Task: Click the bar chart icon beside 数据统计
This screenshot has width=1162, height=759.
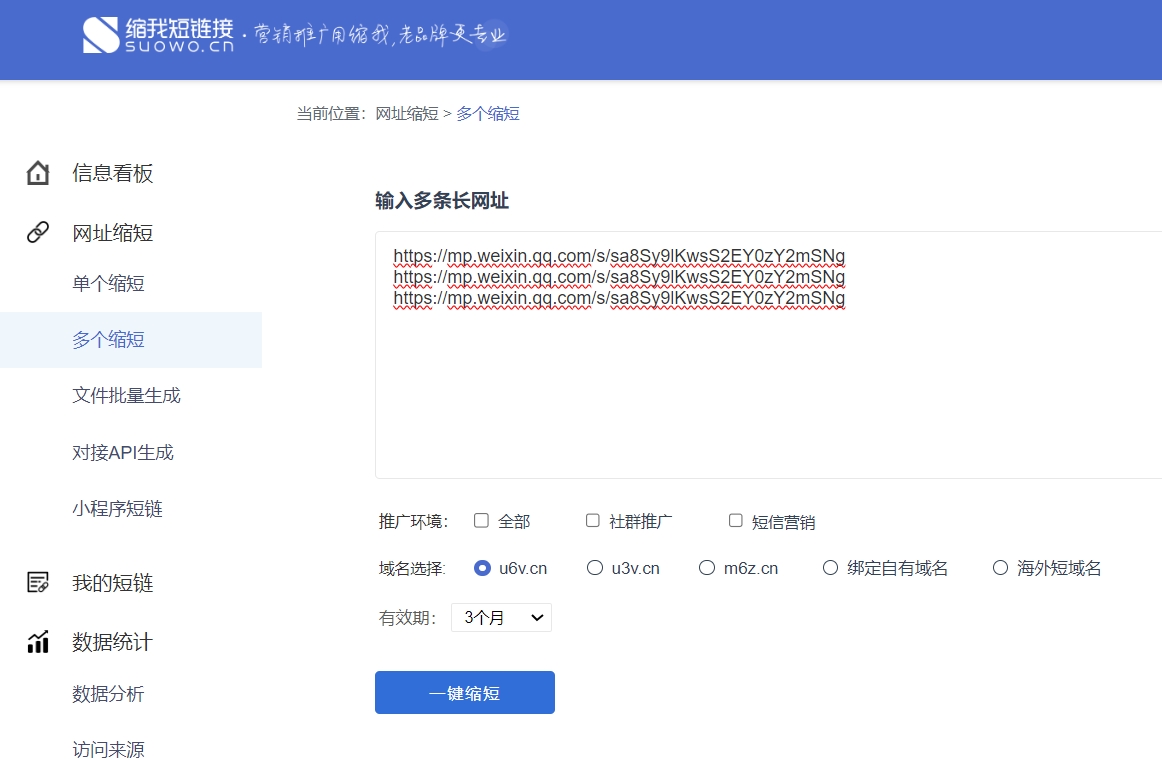Action: click(x=38, y=642)
